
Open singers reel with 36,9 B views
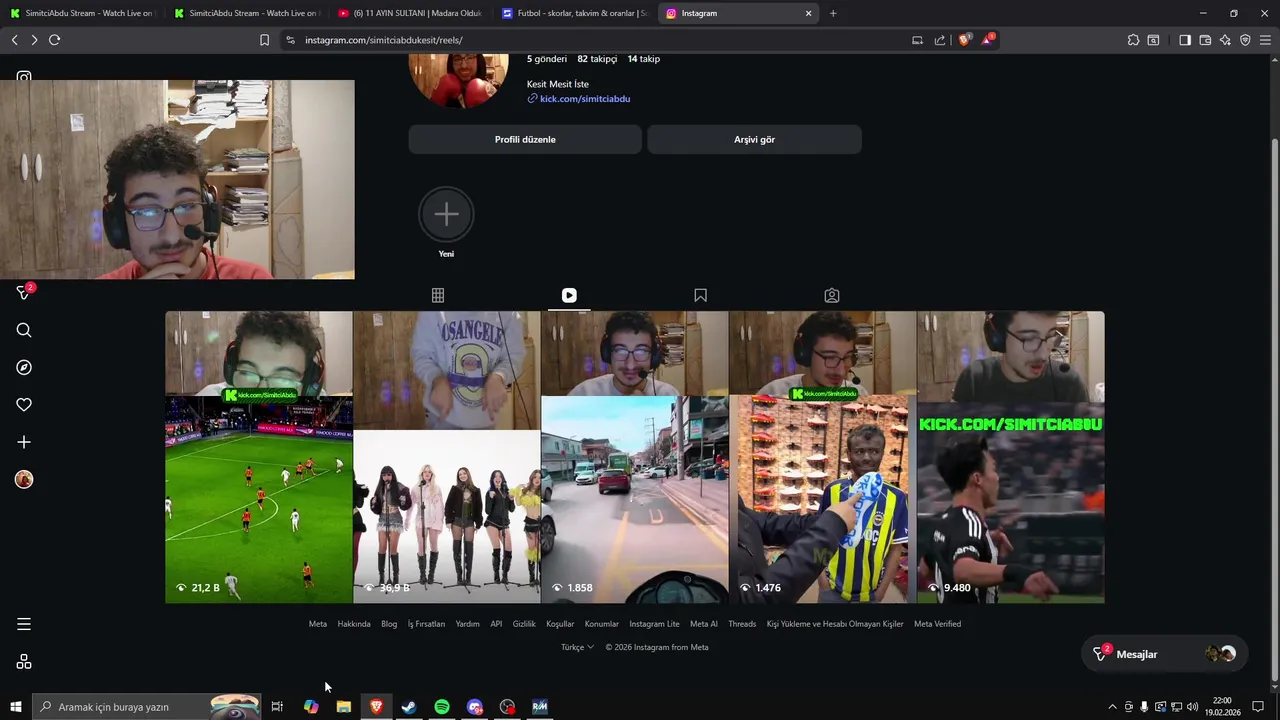(x=447, y=457)
